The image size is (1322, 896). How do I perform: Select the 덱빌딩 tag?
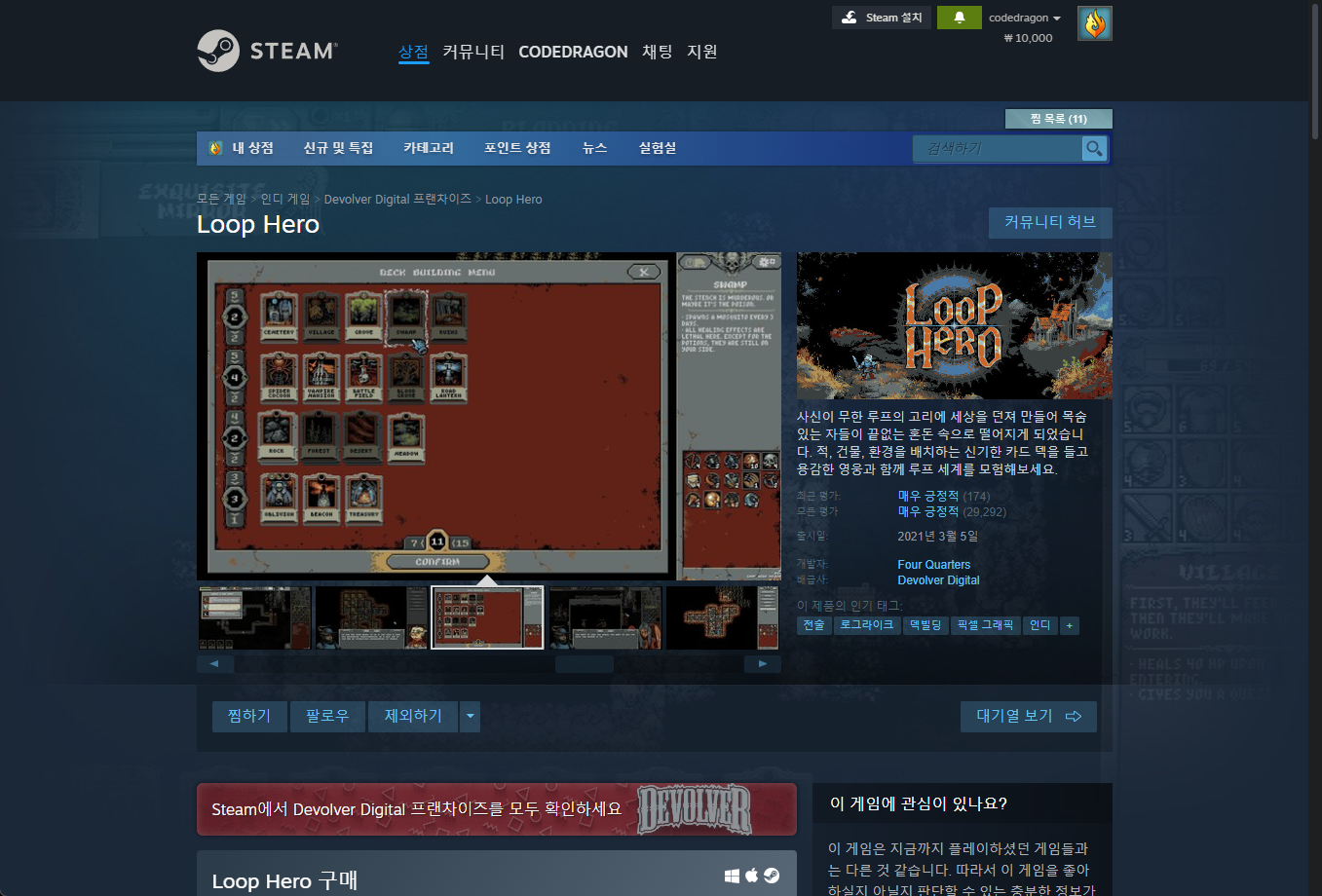tap(925, 625)
